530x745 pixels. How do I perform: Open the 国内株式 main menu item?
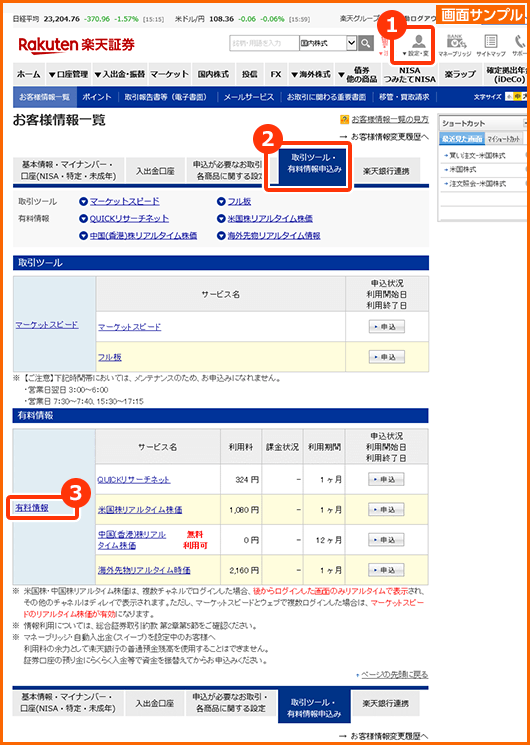(213, 74)
